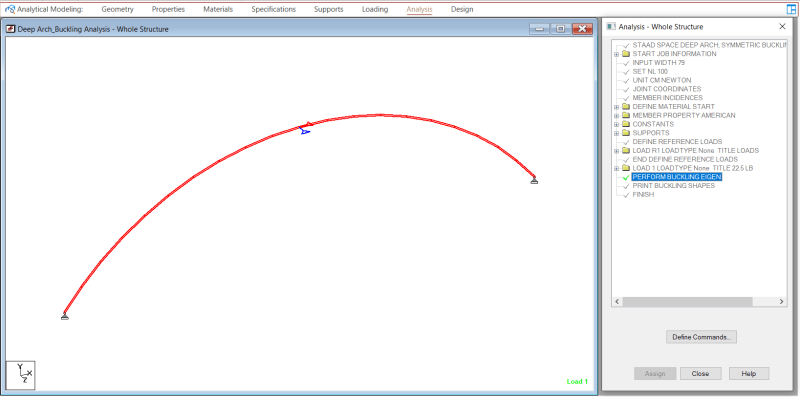Switch to the Geometry tab
Image resolution: width=800 pixels, height=397 pixels.
point(117,9)
